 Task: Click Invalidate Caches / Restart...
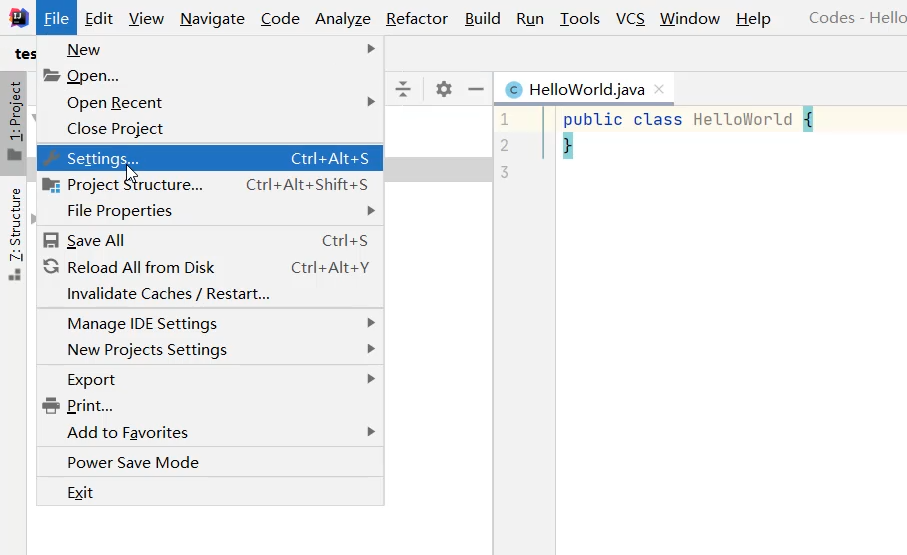[168, 293]
